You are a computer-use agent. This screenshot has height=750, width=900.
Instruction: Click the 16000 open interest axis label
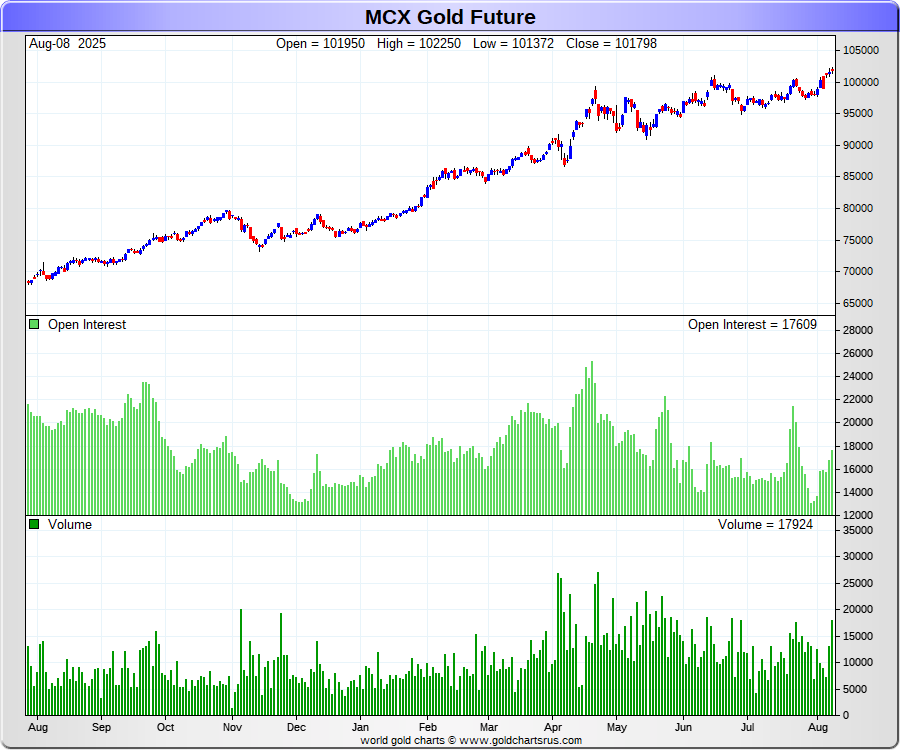[858, 469]
